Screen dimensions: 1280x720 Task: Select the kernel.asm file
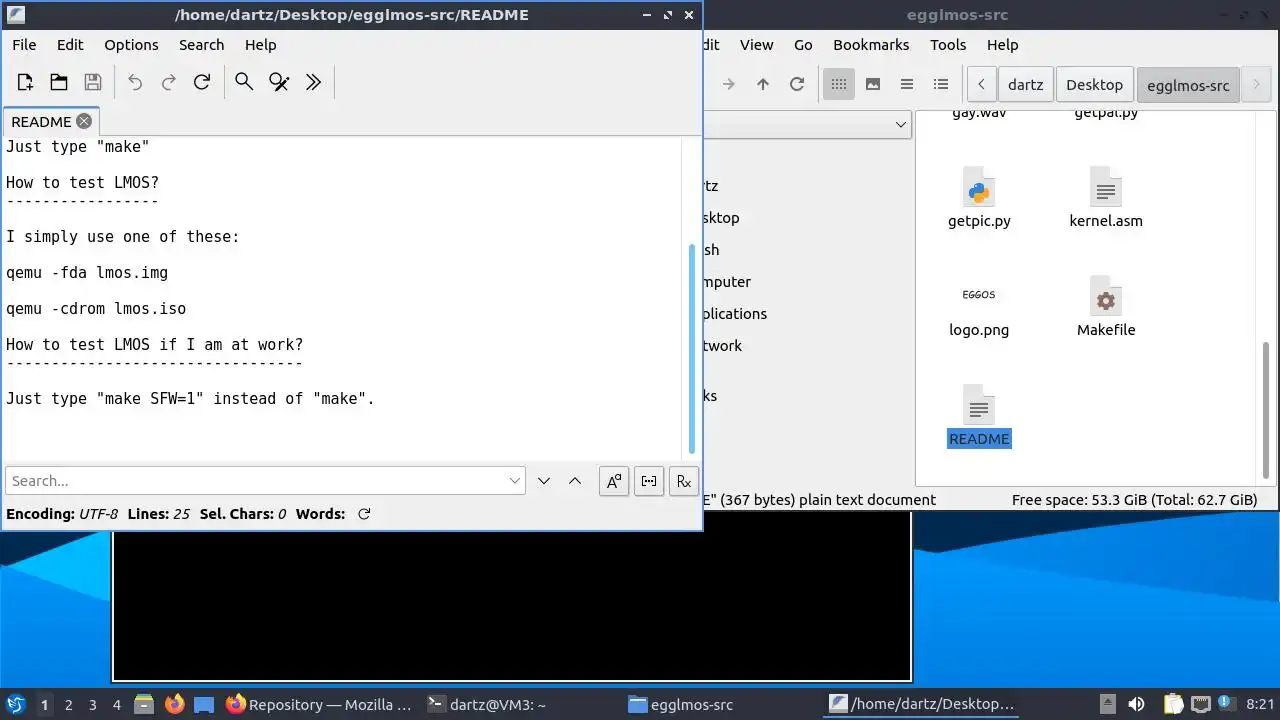tap(1106, 198)
